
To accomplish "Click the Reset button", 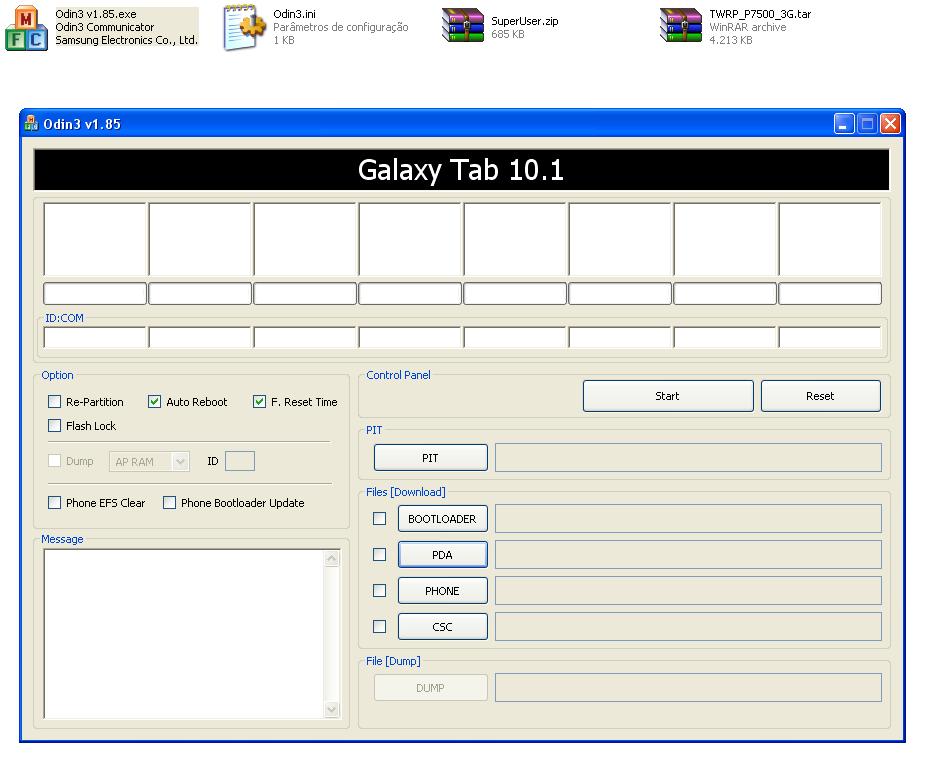I will 821,396.
